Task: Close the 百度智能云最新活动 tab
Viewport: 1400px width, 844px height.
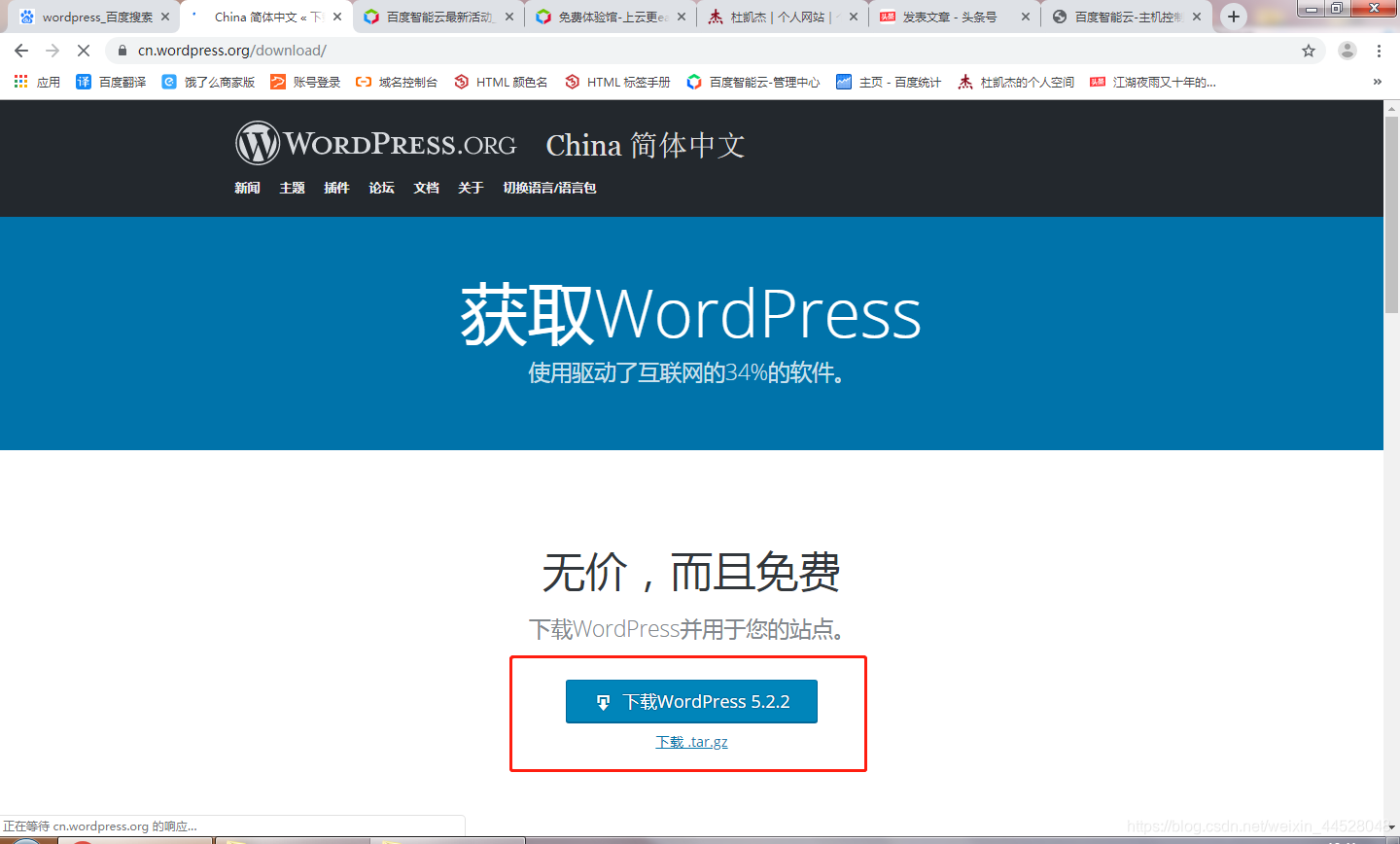Action: tap(509, 17)
